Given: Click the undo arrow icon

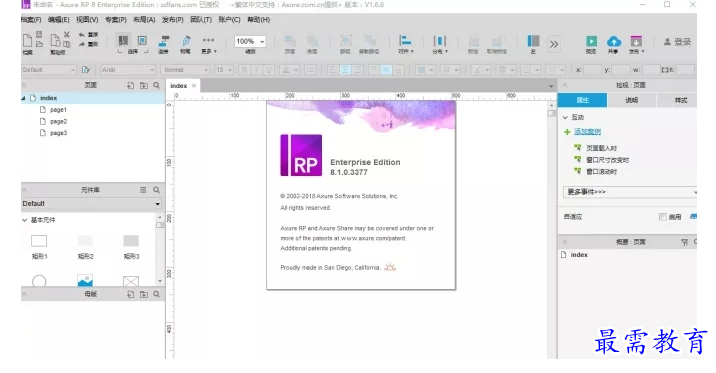Looking at the screenshot, I should 82,35.
